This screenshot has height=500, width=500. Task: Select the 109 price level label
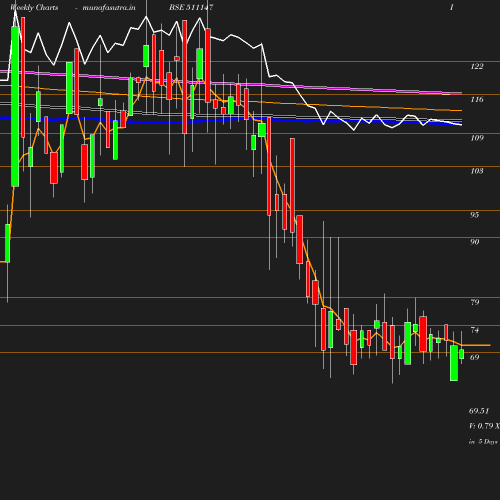(477, 138)
